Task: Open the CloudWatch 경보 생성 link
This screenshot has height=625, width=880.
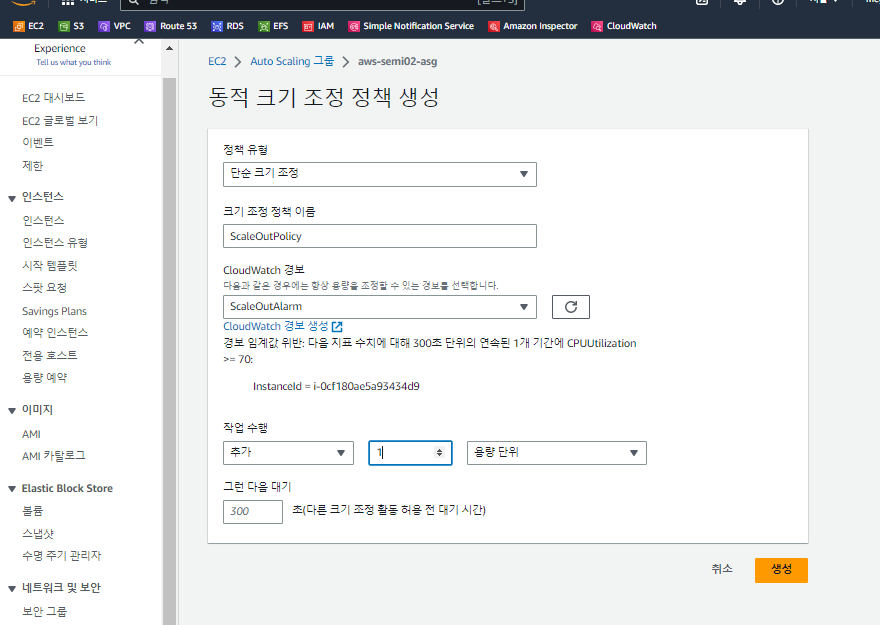Action: coord(283,327)
